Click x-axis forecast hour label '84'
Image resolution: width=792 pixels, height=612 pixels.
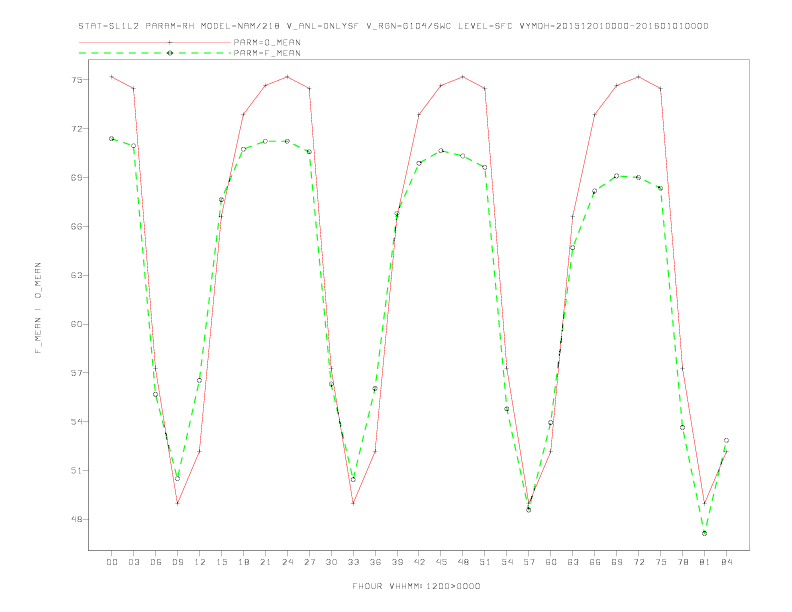click(726, 562)
